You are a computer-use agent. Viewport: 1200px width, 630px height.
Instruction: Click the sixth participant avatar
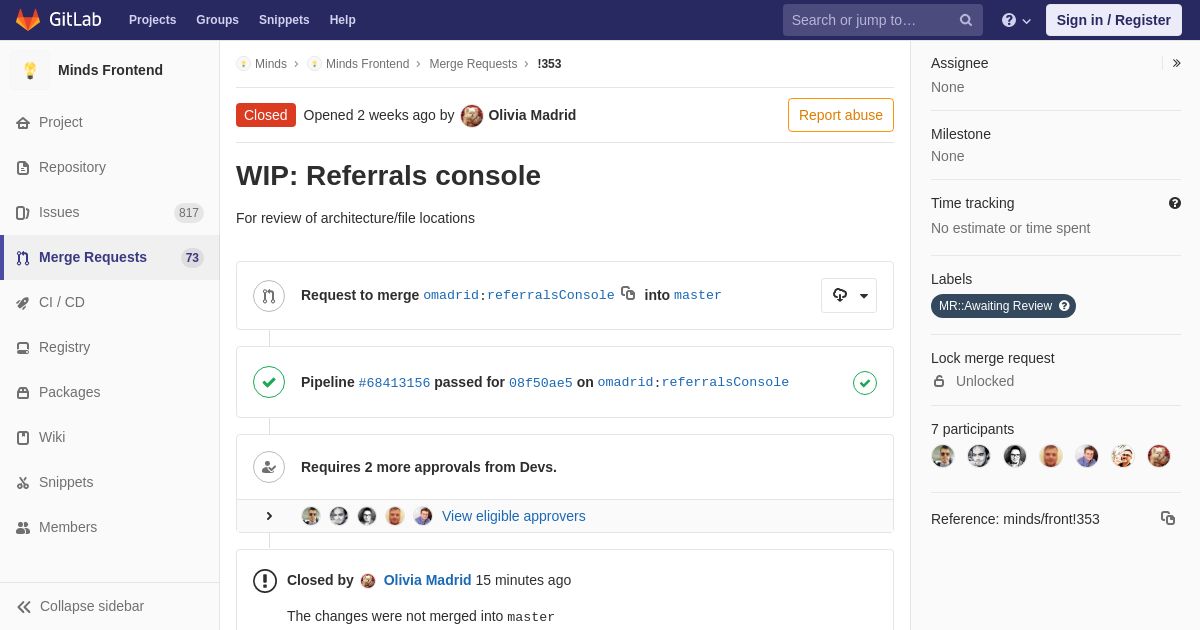1123,456
